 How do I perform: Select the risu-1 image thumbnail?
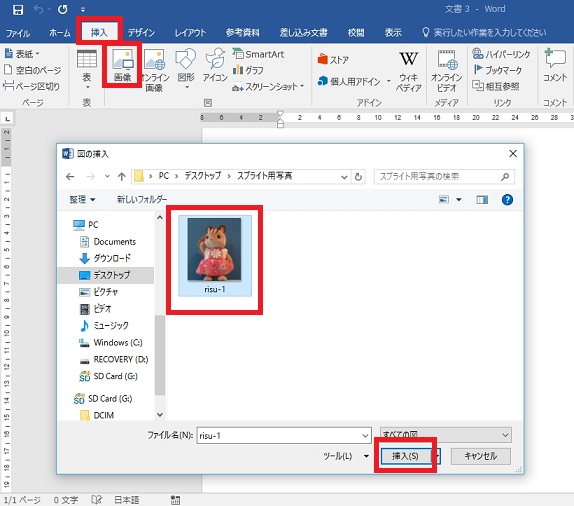point(215,256)
